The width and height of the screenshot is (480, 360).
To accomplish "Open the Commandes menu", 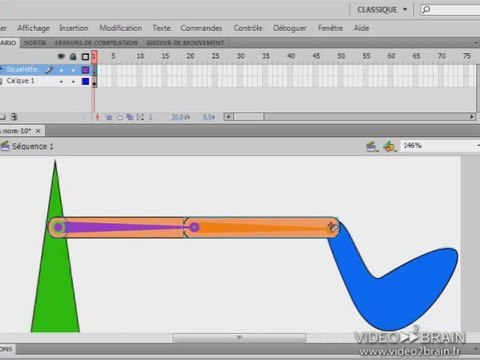I will [201, 28].
